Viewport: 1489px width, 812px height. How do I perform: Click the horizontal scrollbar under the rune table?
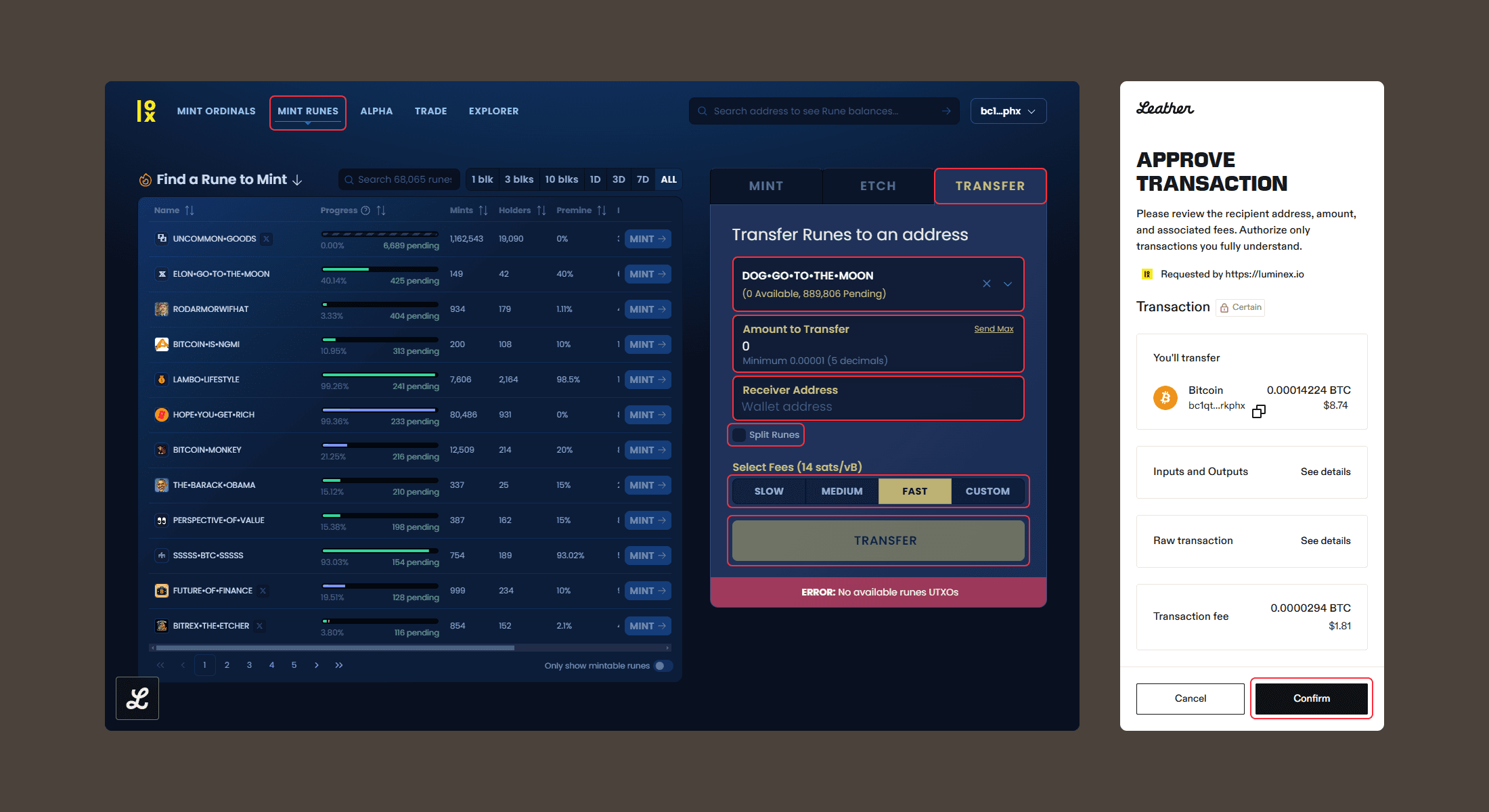click(335, 648)
